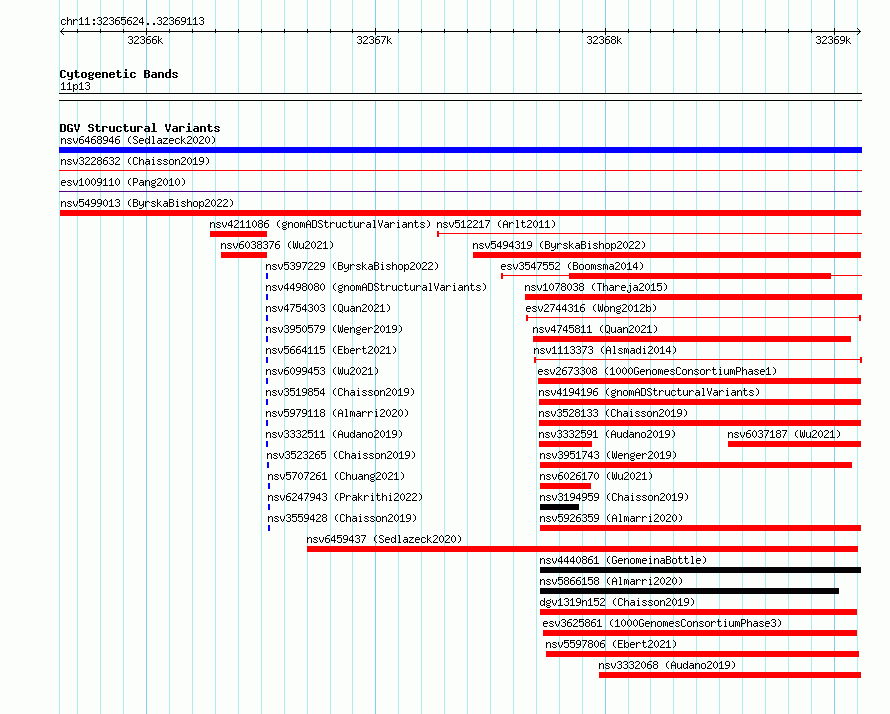Open the nsv4498080 gnomADStructuralVariants entry

pos(376,287)
